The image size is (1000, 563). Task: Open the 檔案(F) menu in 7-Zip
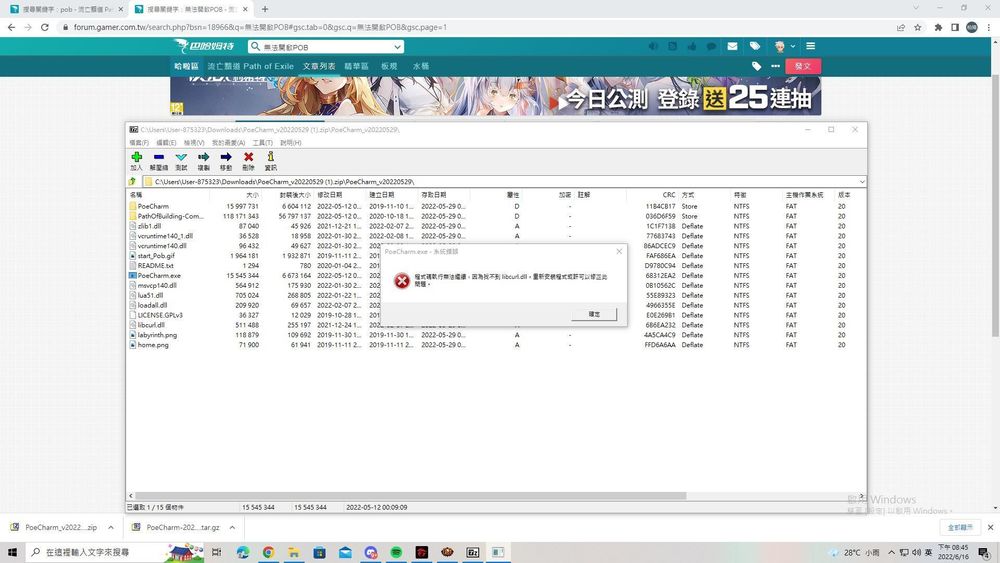point(138,143)
